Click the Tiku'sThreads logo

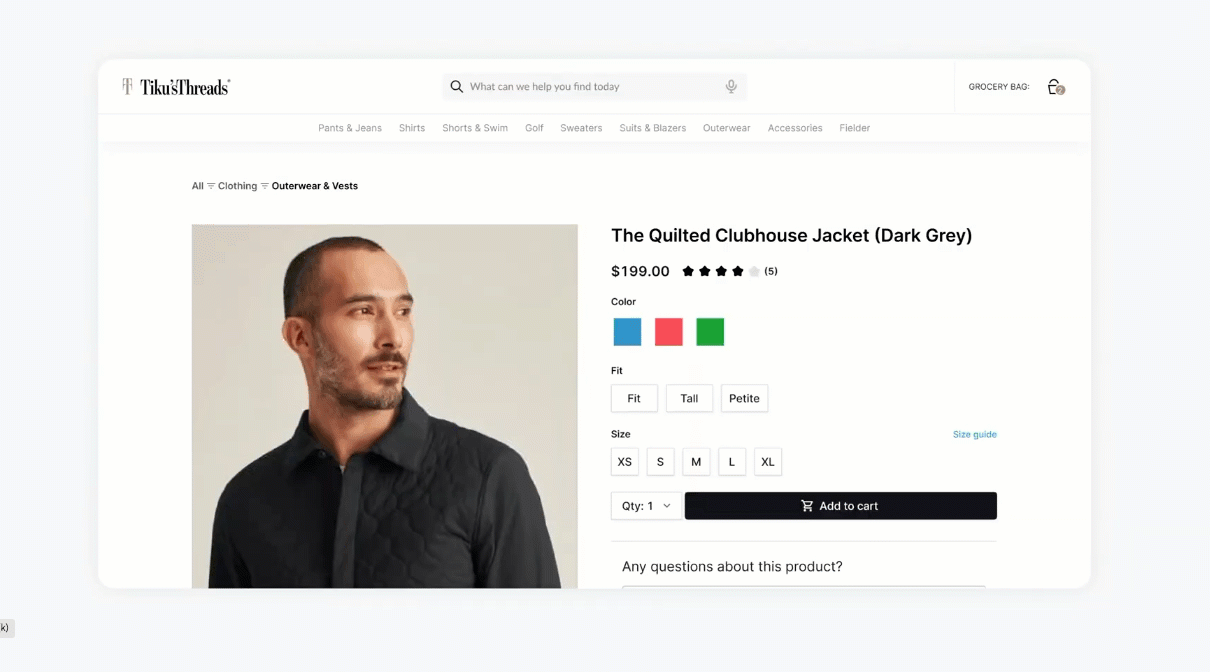point(176,87)
